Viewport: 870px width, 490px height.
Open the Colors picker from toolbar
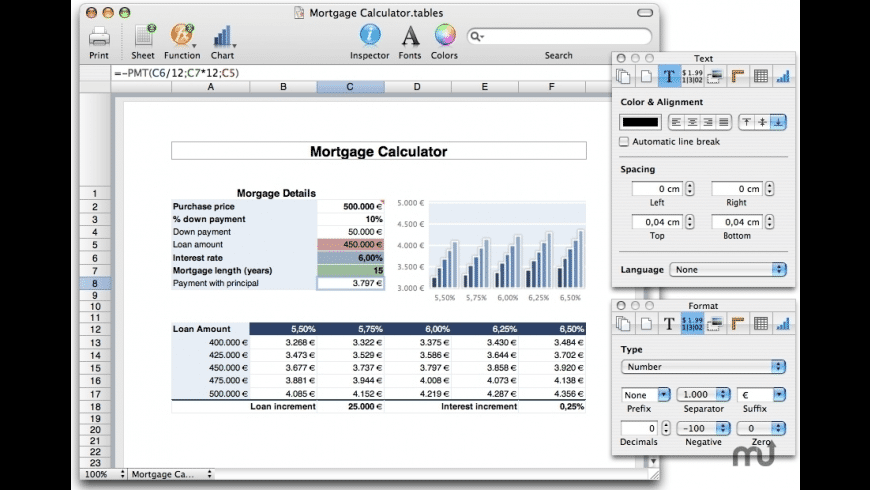coord(444,36)
